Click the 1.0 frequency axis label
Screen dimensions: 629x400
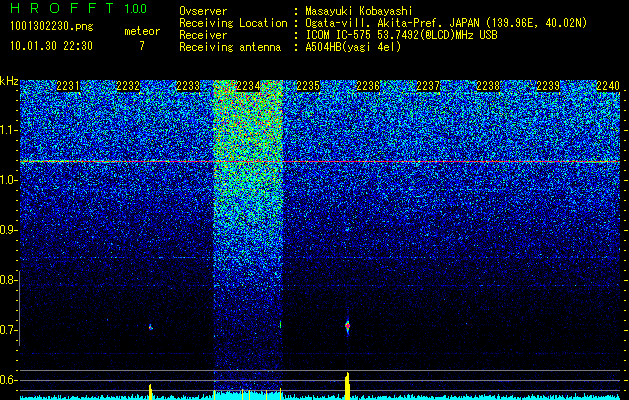(7, 180)
